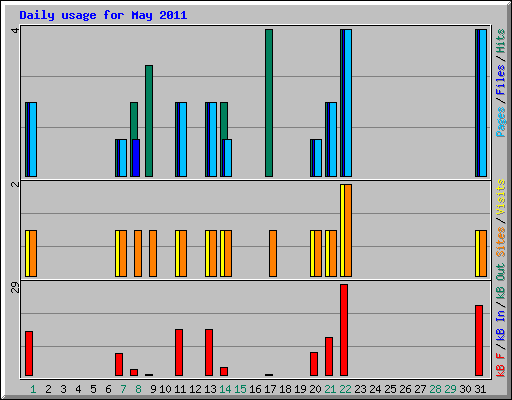Viewport: 512px width, 400px height.
Task: Select the red kB bar for day 11
Action: pos(179,353)
